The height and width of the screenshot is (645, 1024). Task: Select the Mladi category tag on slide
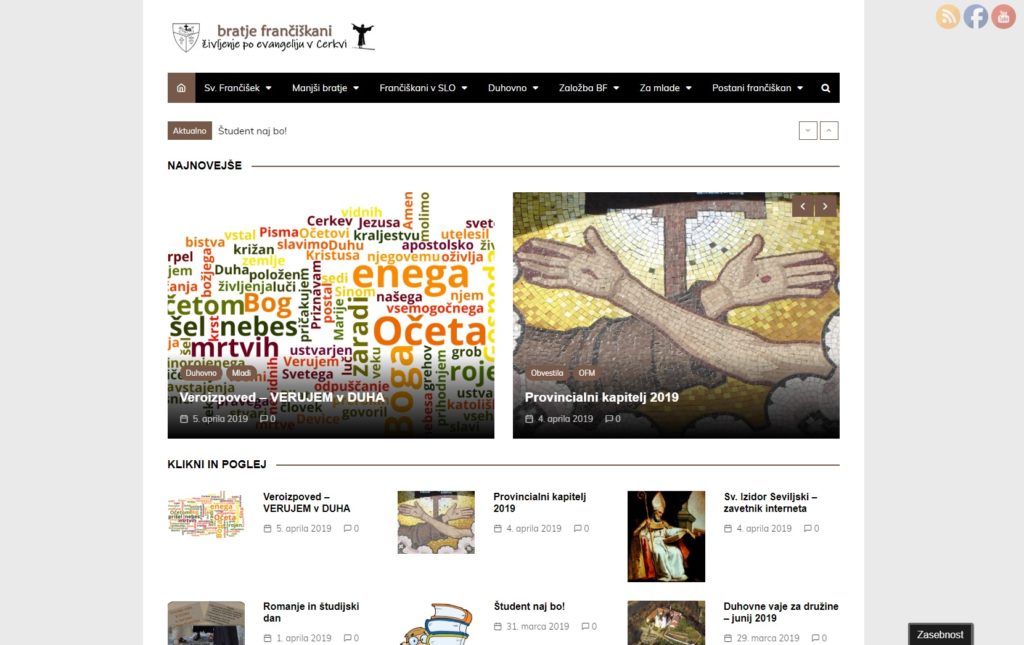click(241, 373)
